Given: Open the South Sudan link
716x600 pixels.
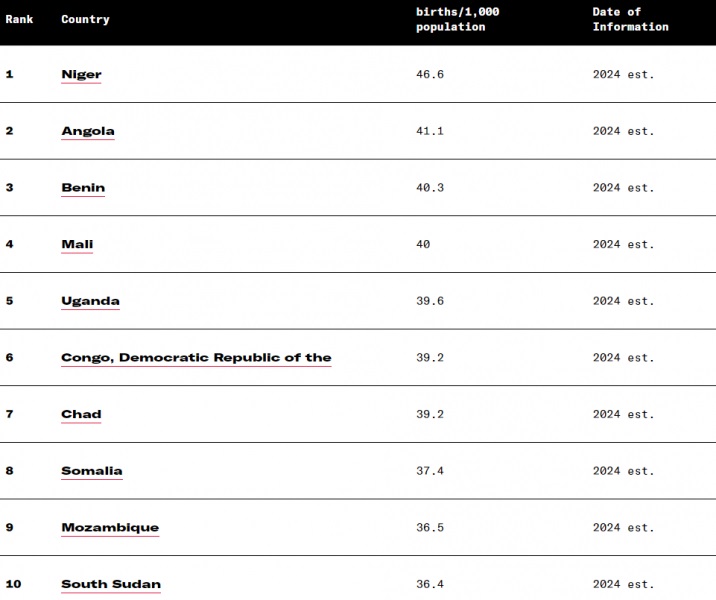Looking at the screenshot, I should [111, 584].
